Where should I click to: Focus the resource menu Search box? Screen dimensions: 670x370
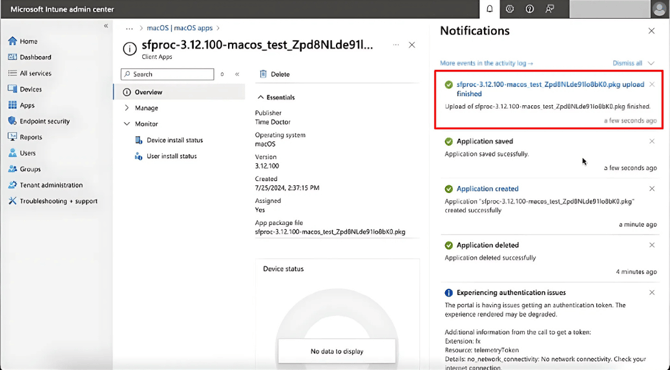click(x=168, y=74)
